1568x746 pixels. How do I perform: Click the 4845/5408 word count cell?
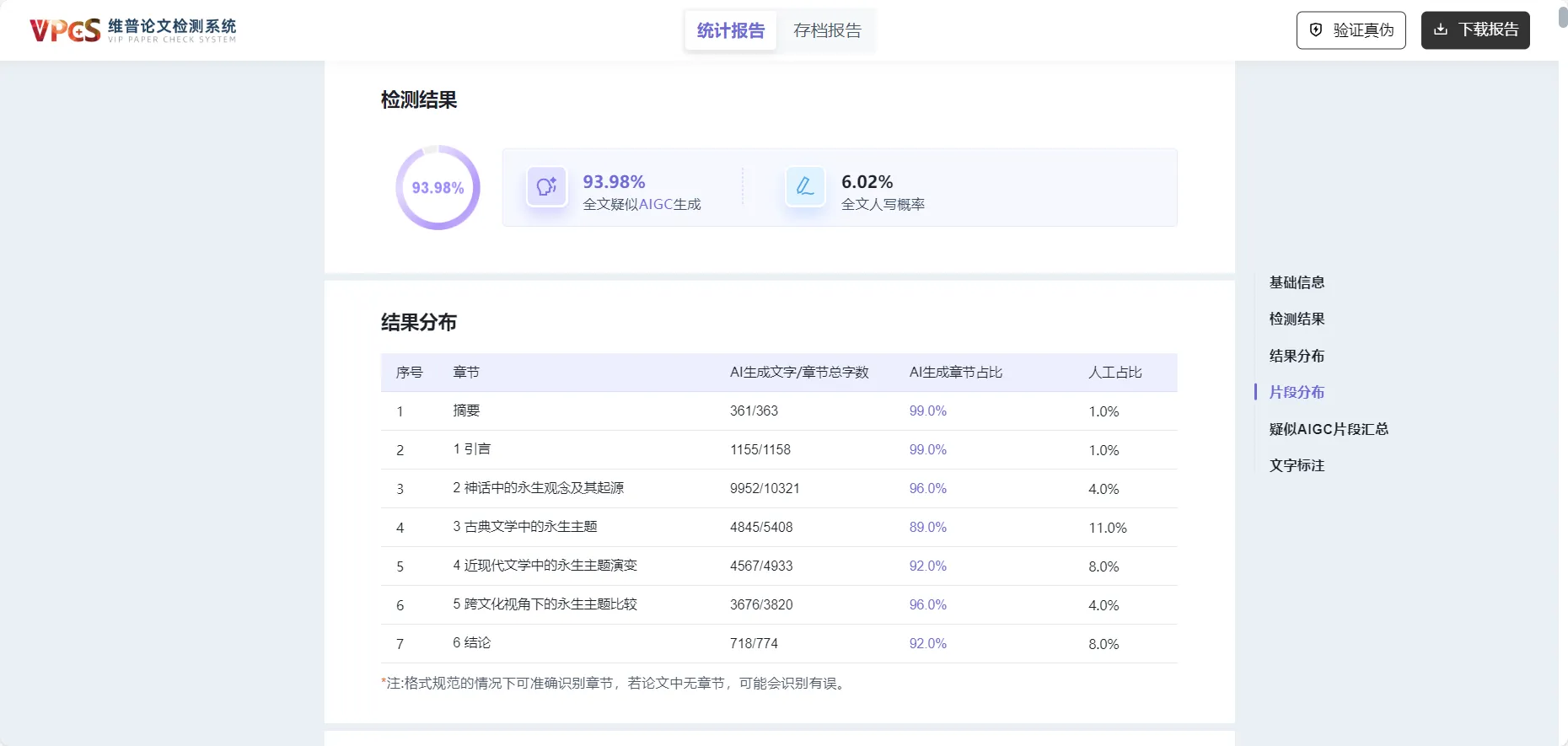[761, 527]
